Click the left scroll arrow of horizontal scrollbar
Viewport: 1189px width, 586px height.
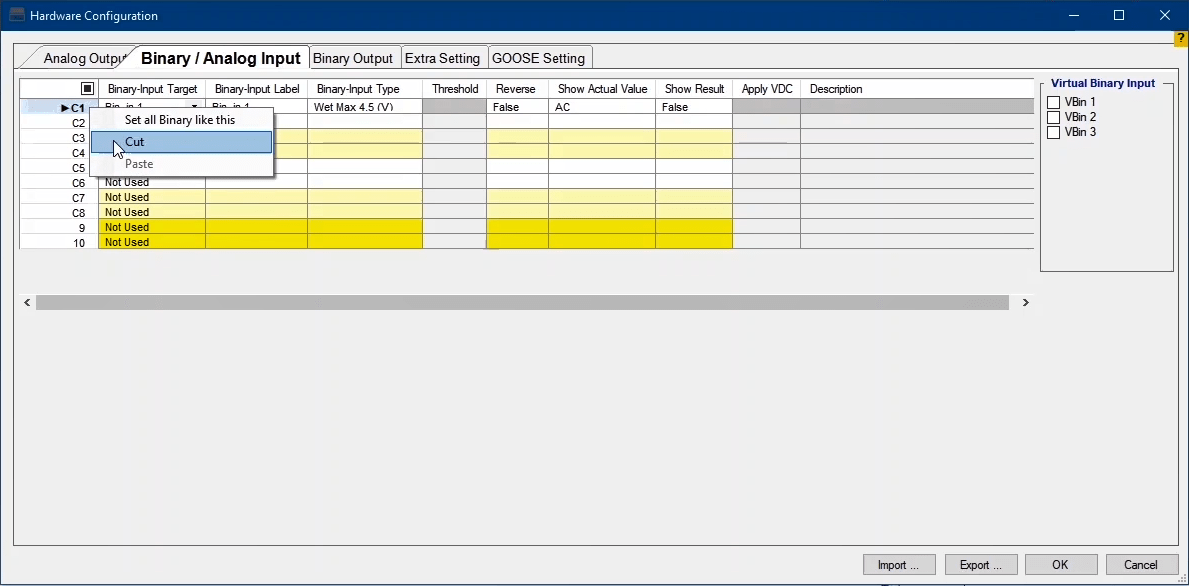[27, 302]
